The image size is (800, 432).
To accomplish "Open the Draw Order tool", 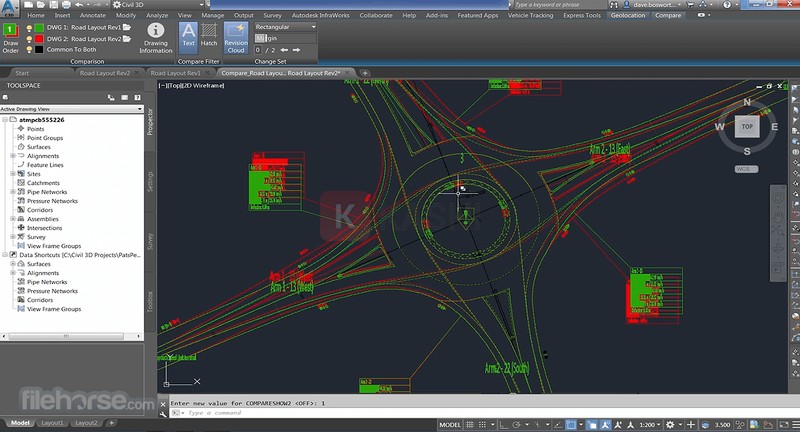I will tap(10, 38).
